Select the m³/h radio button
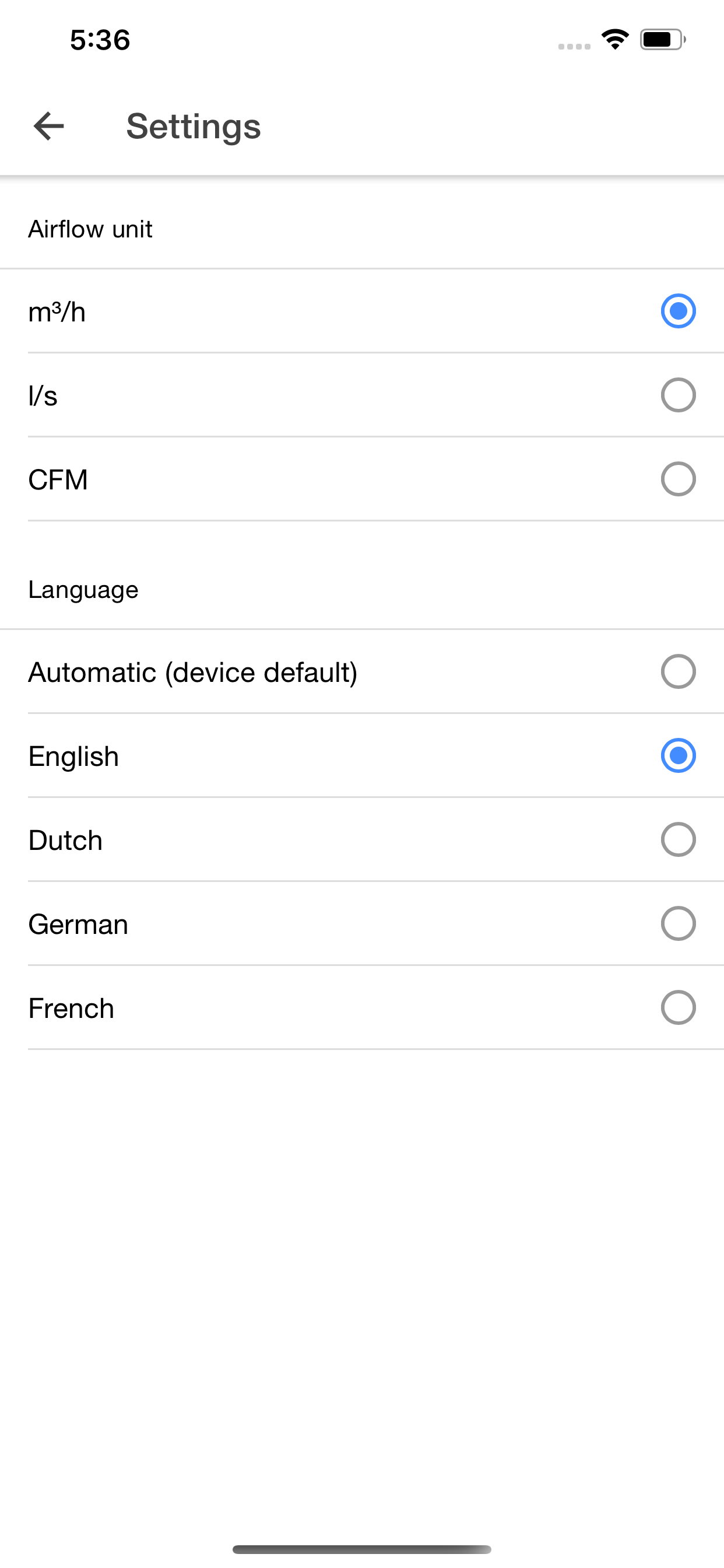 click(x=678, y=311)
